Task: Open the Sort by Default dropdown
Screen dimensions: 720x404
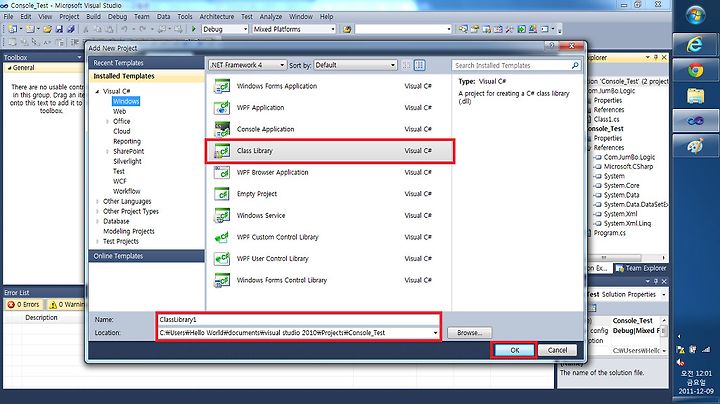Action: [x=355, y=65]
